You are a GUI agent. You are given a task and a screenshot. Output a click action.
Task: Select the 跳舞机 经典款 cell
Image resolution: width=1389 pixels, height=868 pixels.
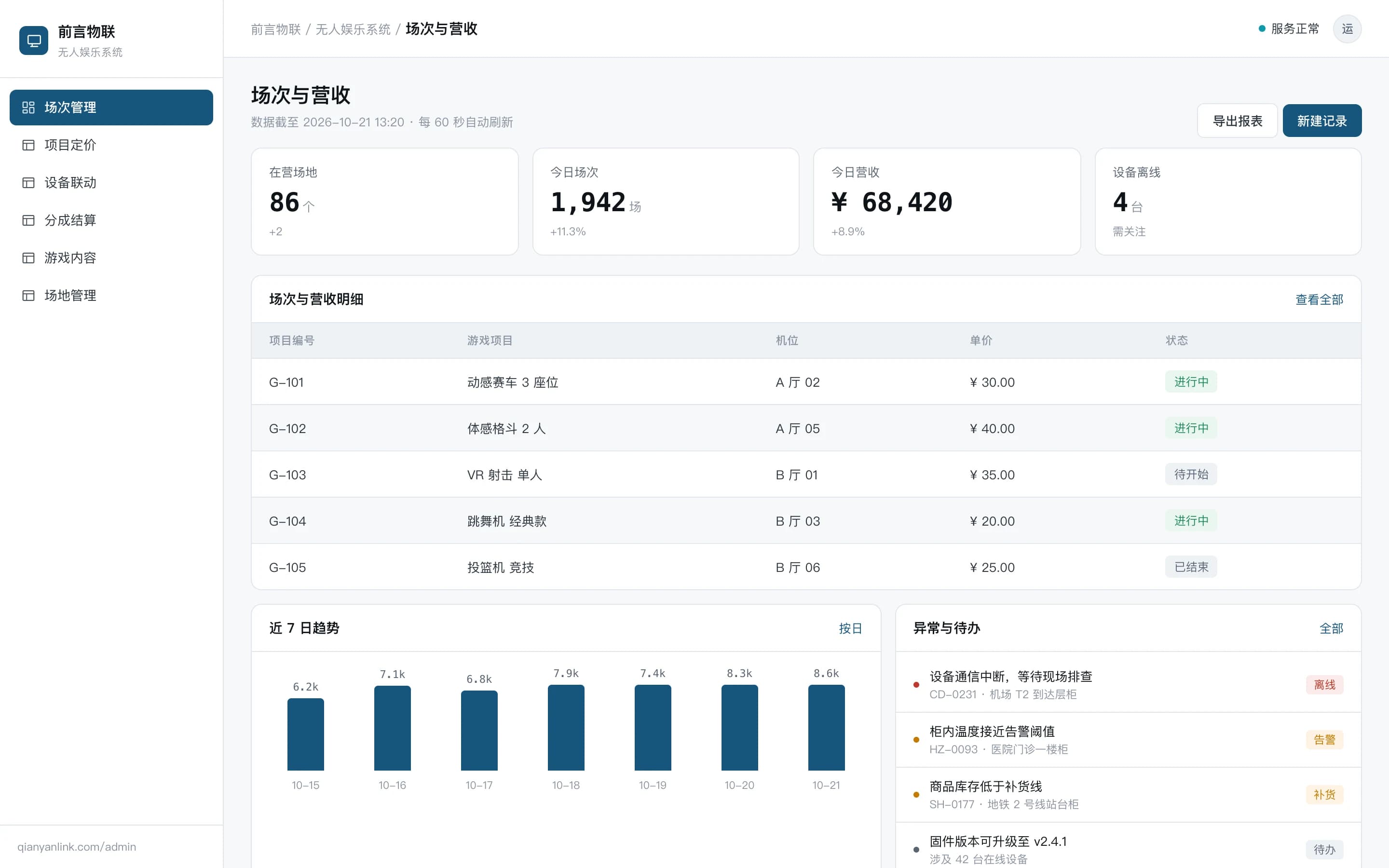point(507,521)
